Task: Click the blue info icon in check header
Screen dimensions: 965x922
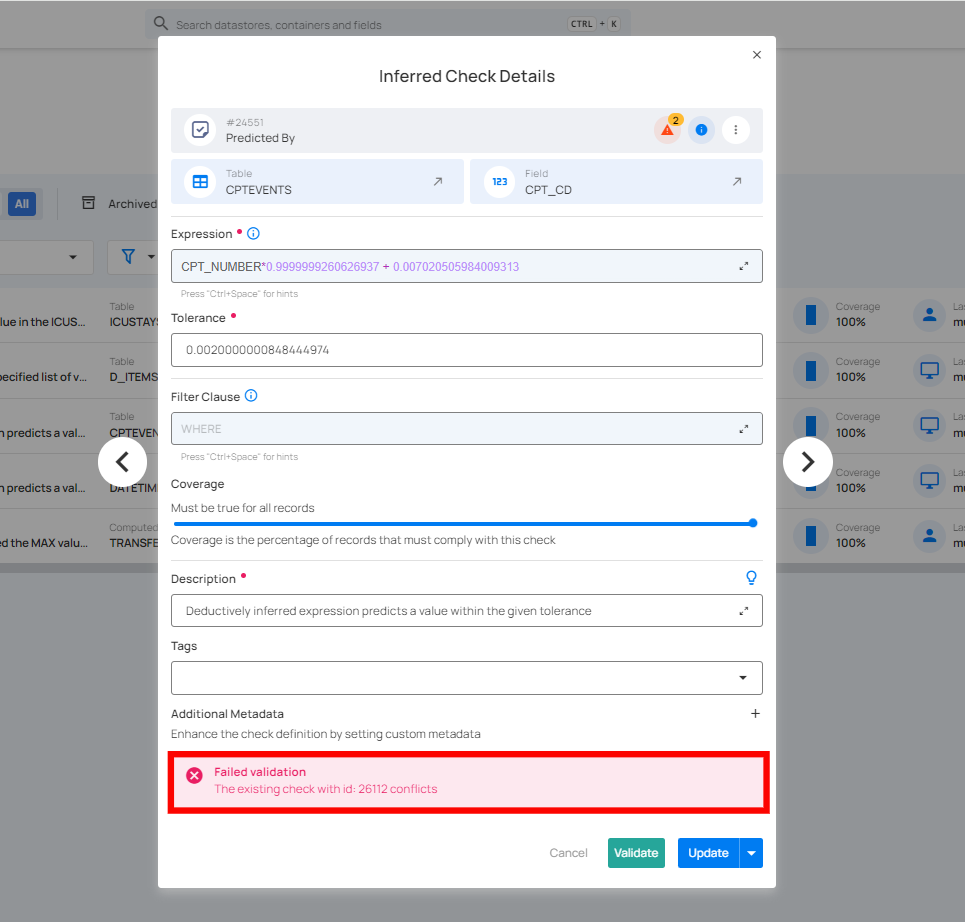Action: tap(701, 130)
